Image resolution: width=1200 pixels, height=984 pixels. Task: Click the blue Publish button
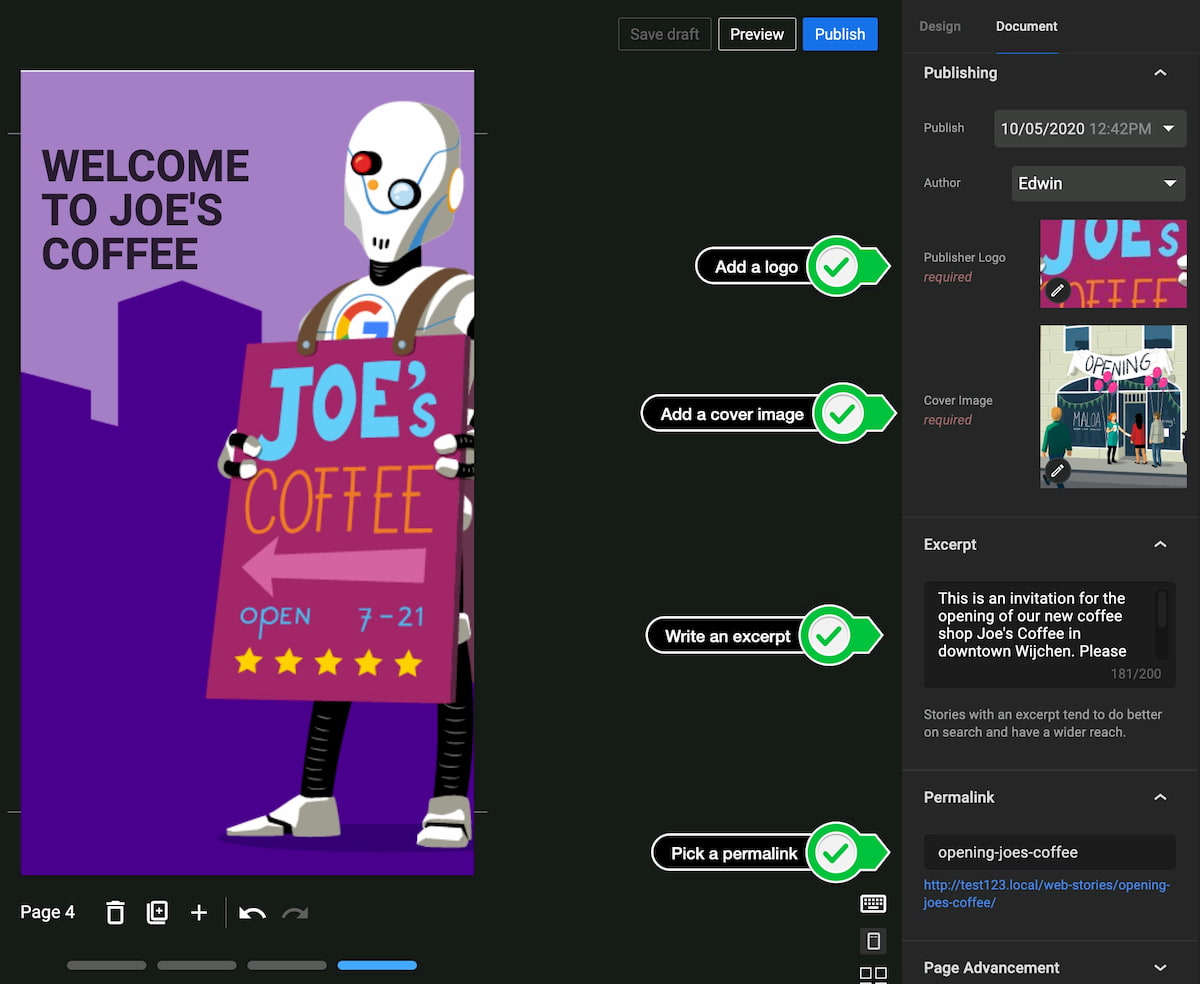[839, 34]
